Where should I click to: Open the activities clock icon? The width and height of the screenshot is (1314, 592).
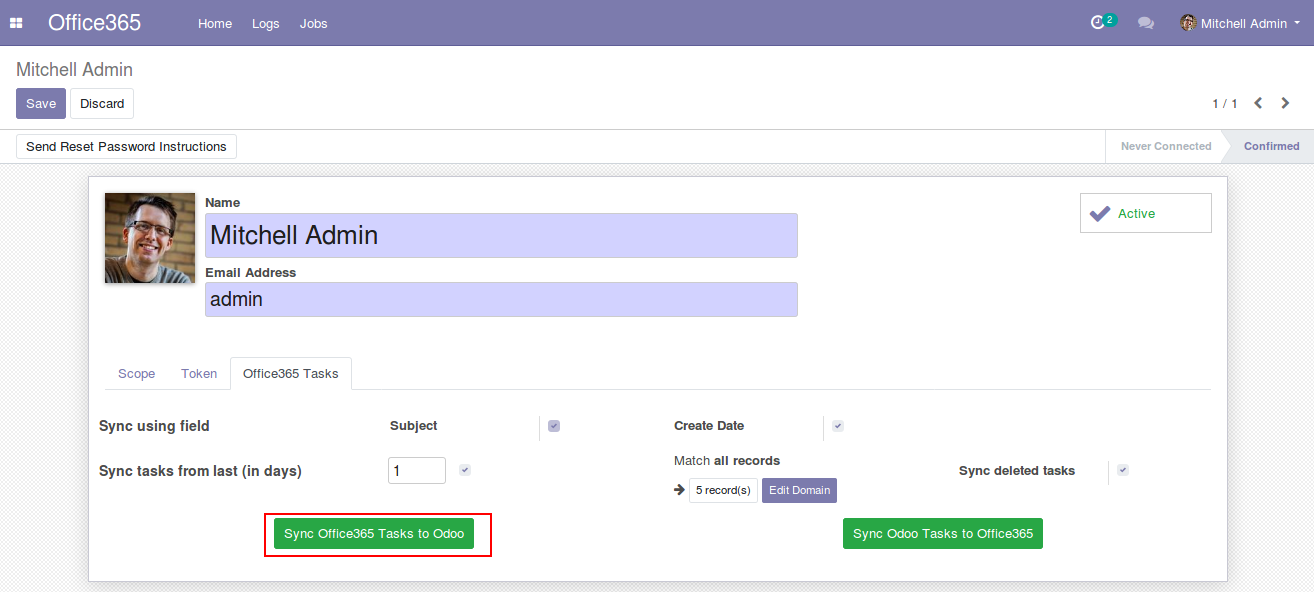tap(1098, 23)
